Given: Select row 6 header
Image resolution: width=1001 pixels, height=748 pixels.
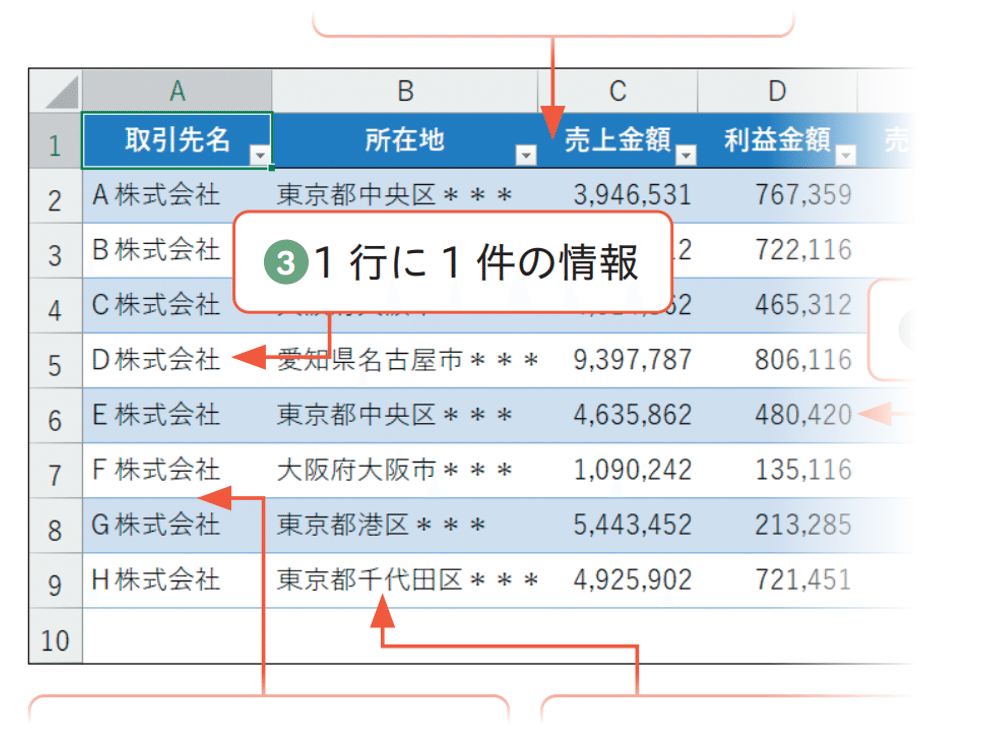Looking at the screenshot, I should point(56,415).
